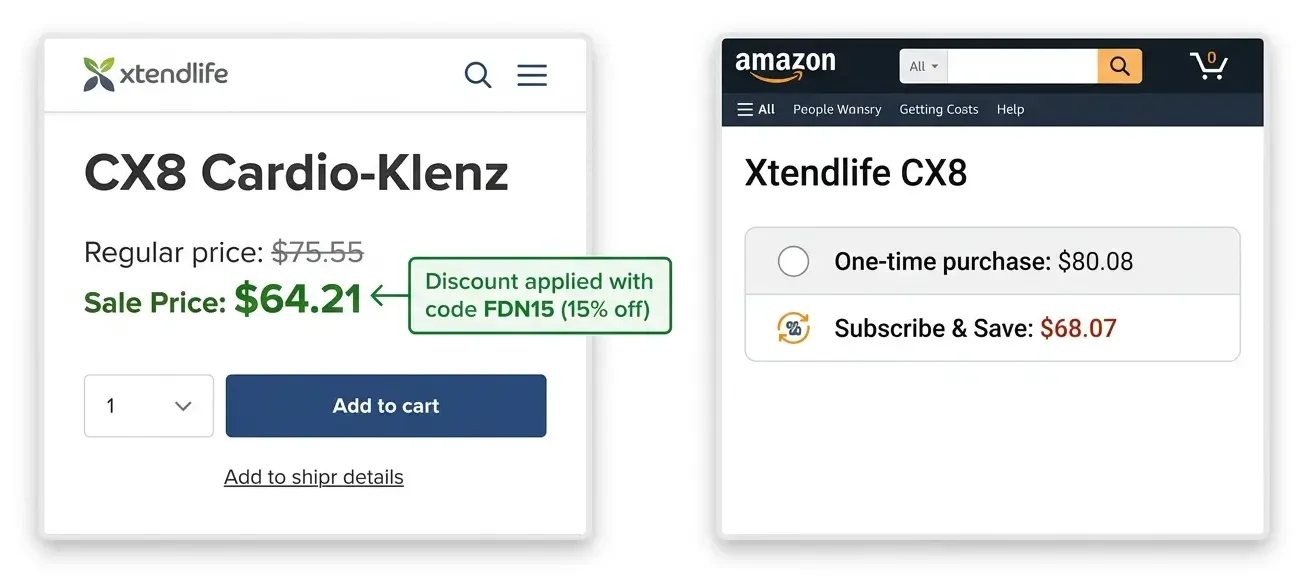Screen dimensions: 1307x583
Task: Open the xtendlife hamburger menu
Action: 531,74
